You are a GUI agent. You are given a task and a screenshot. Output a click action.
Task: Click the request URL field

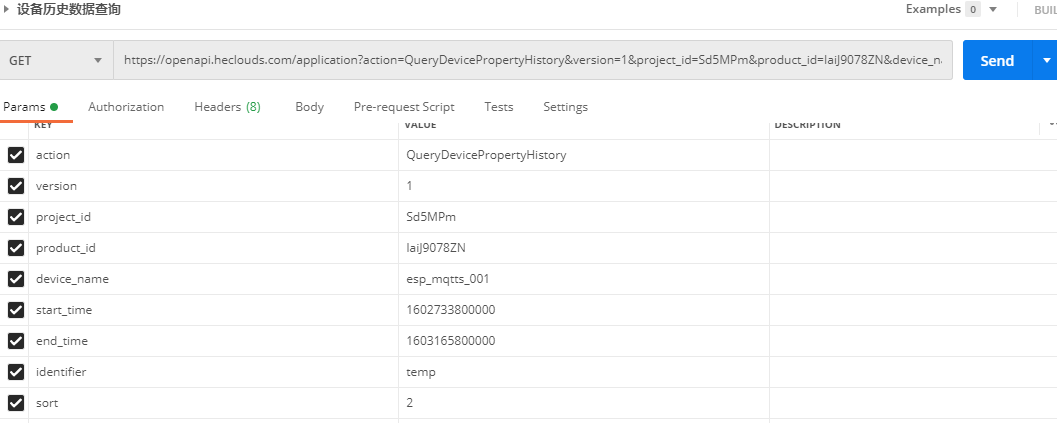click(x=532, y=60)
